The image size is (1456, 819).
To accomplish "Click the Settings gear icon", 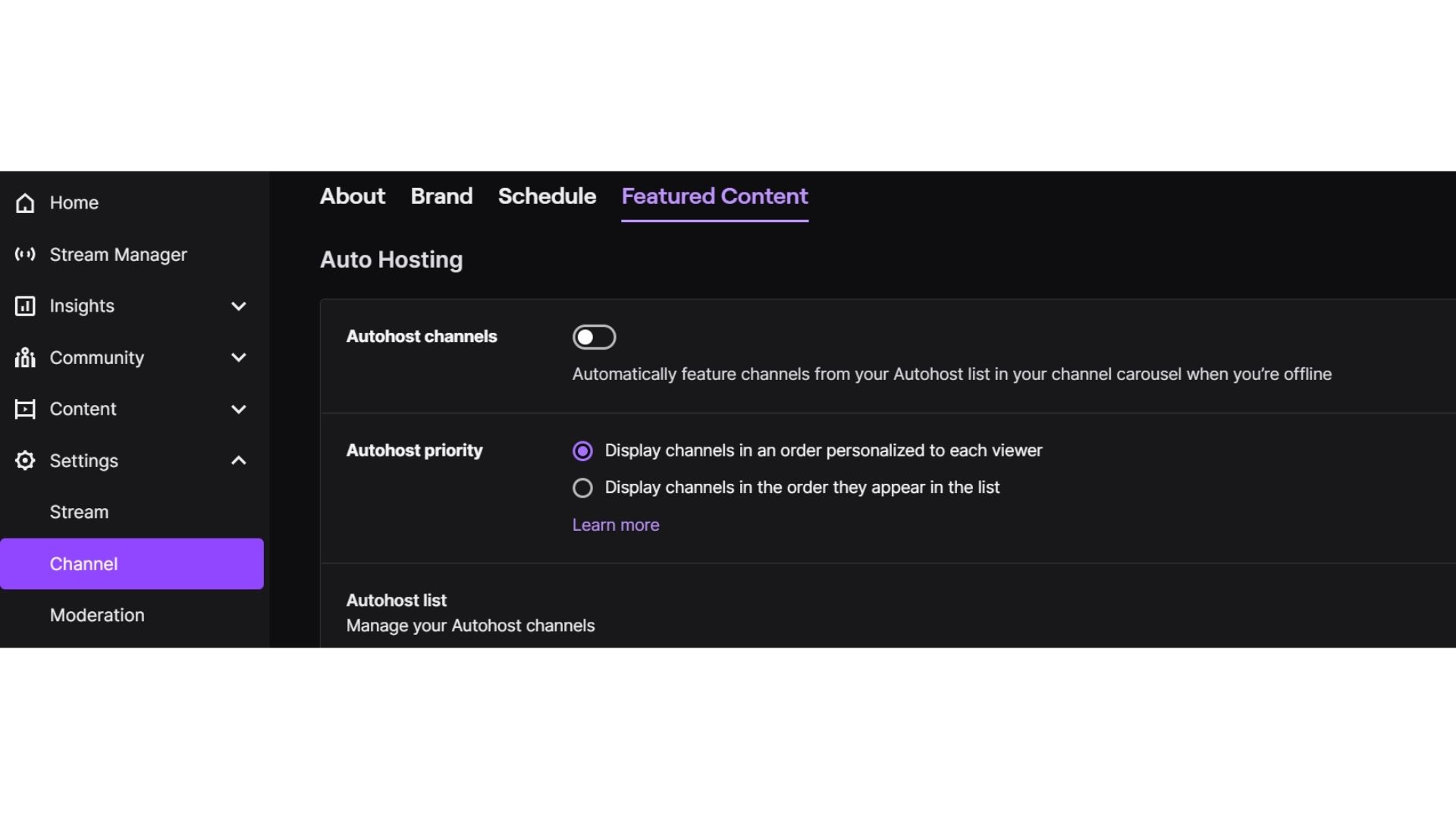I will (x=25, y=460).
